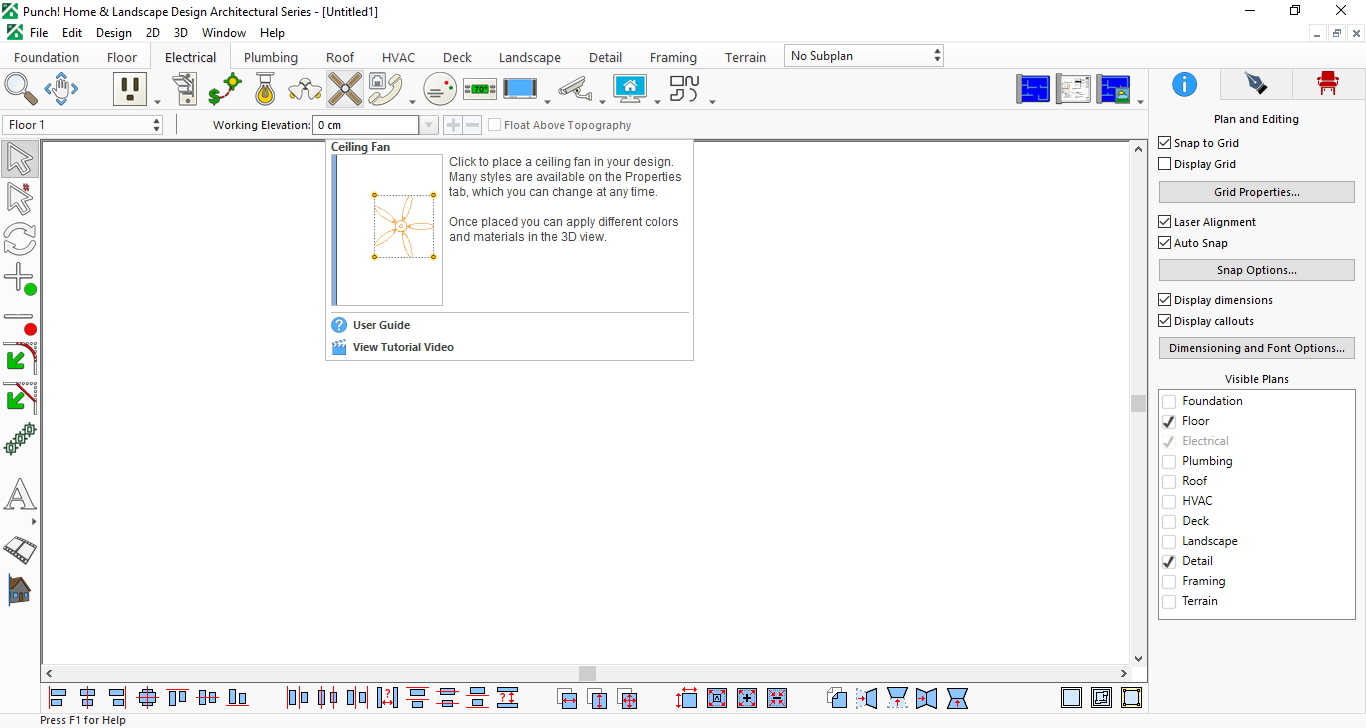Choose the electrical outlet tool
1366x728 pixels.
(x=130, y=89)
